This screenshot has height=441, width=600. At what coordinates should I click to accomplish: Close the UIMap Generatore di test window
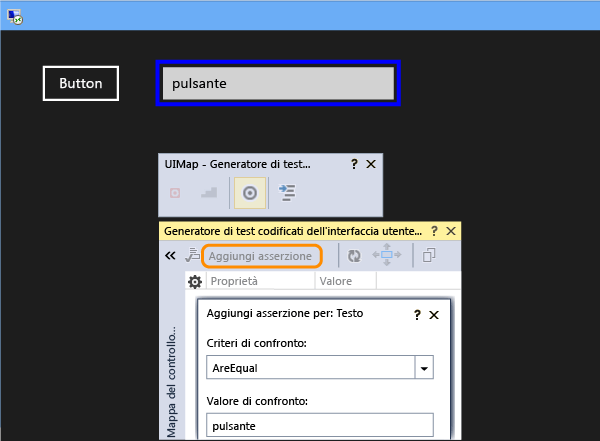point(371,164)
